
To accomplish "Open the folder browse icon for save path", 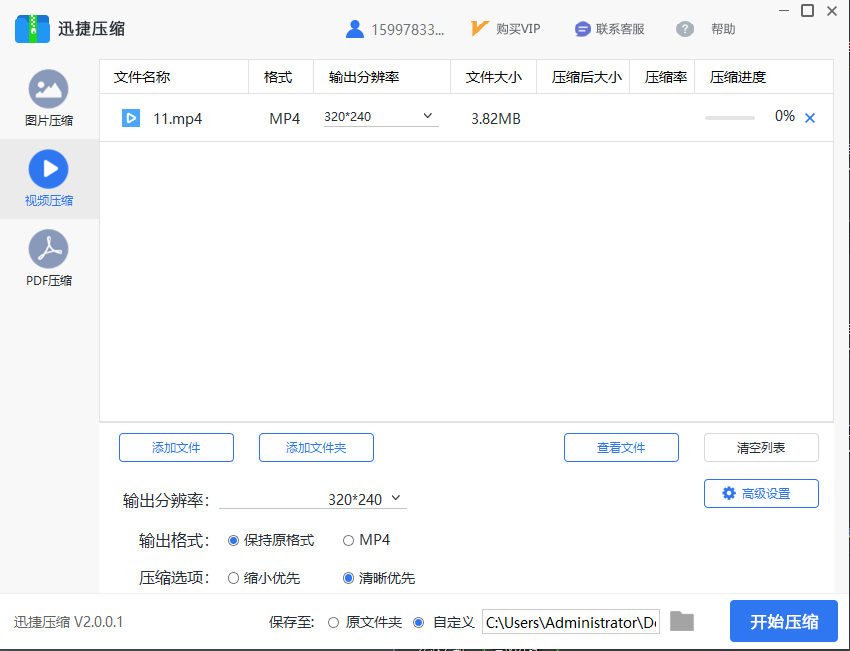I will click(x=682, y=621).
